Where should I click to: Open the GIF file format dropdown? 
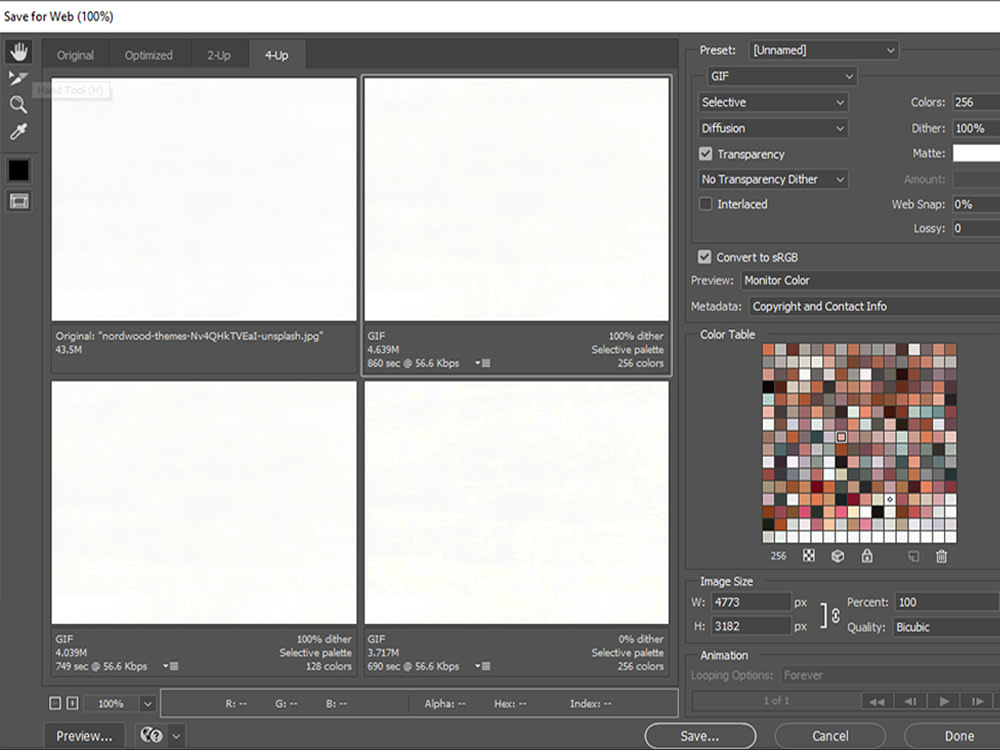tap(782, 76)
